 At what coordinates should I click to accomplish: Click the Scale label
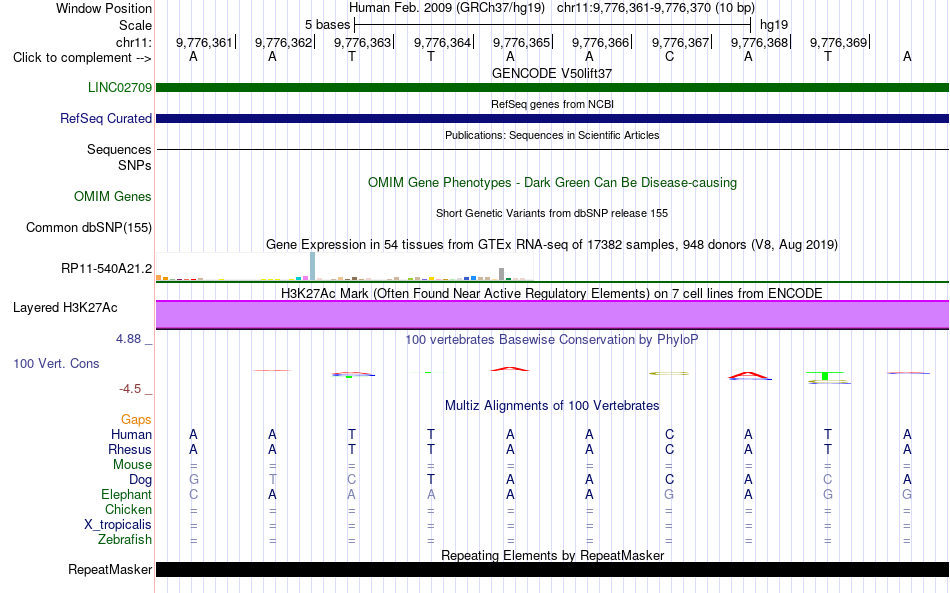[x=136, y=25]
